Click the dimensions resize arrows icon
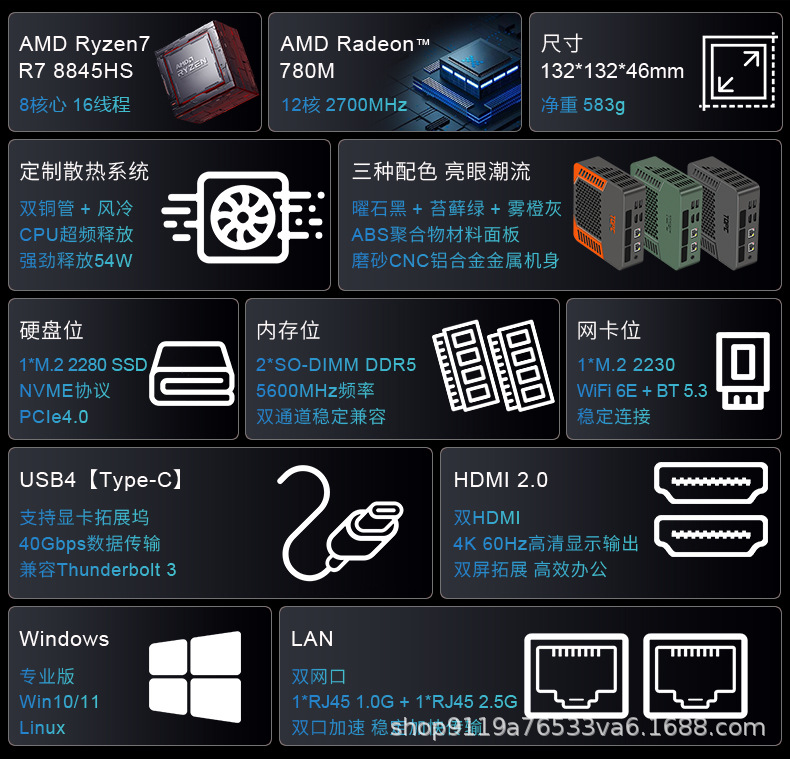Image resolution: width=790 pixels, height=759 pixels. tap(739, 72)
